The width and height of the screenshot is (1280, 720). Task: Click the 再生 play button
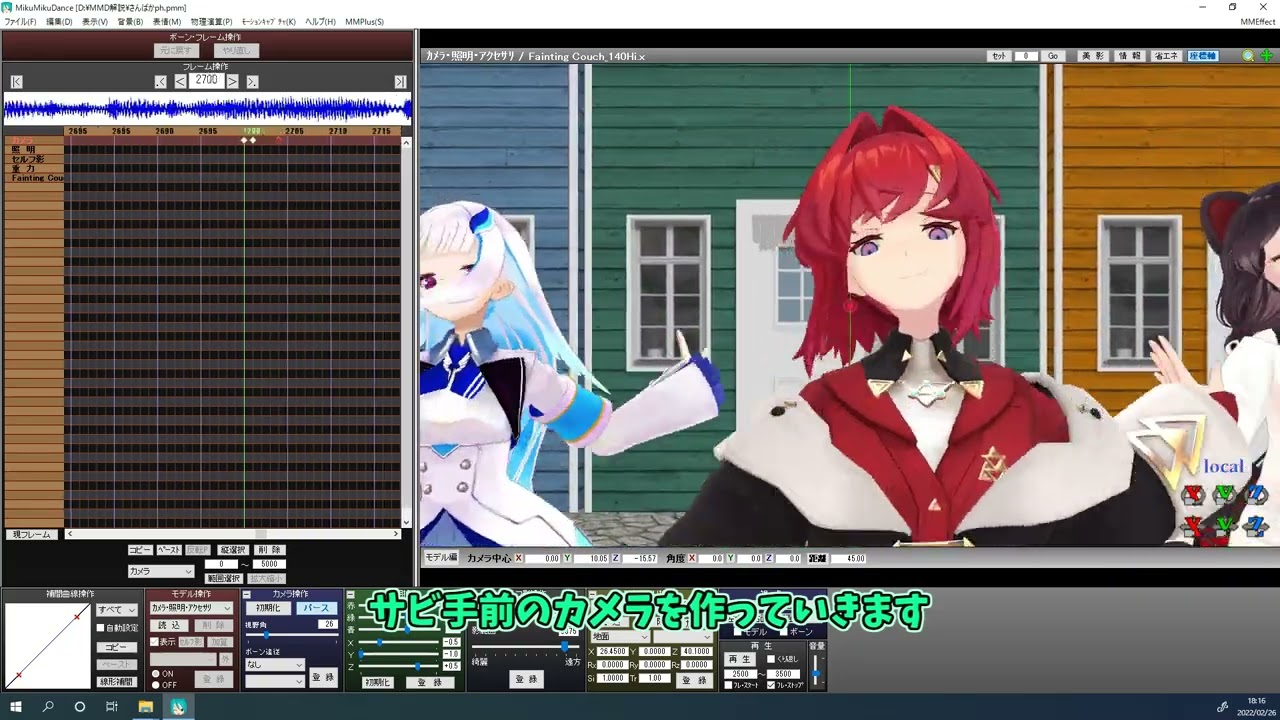[739, 660]
